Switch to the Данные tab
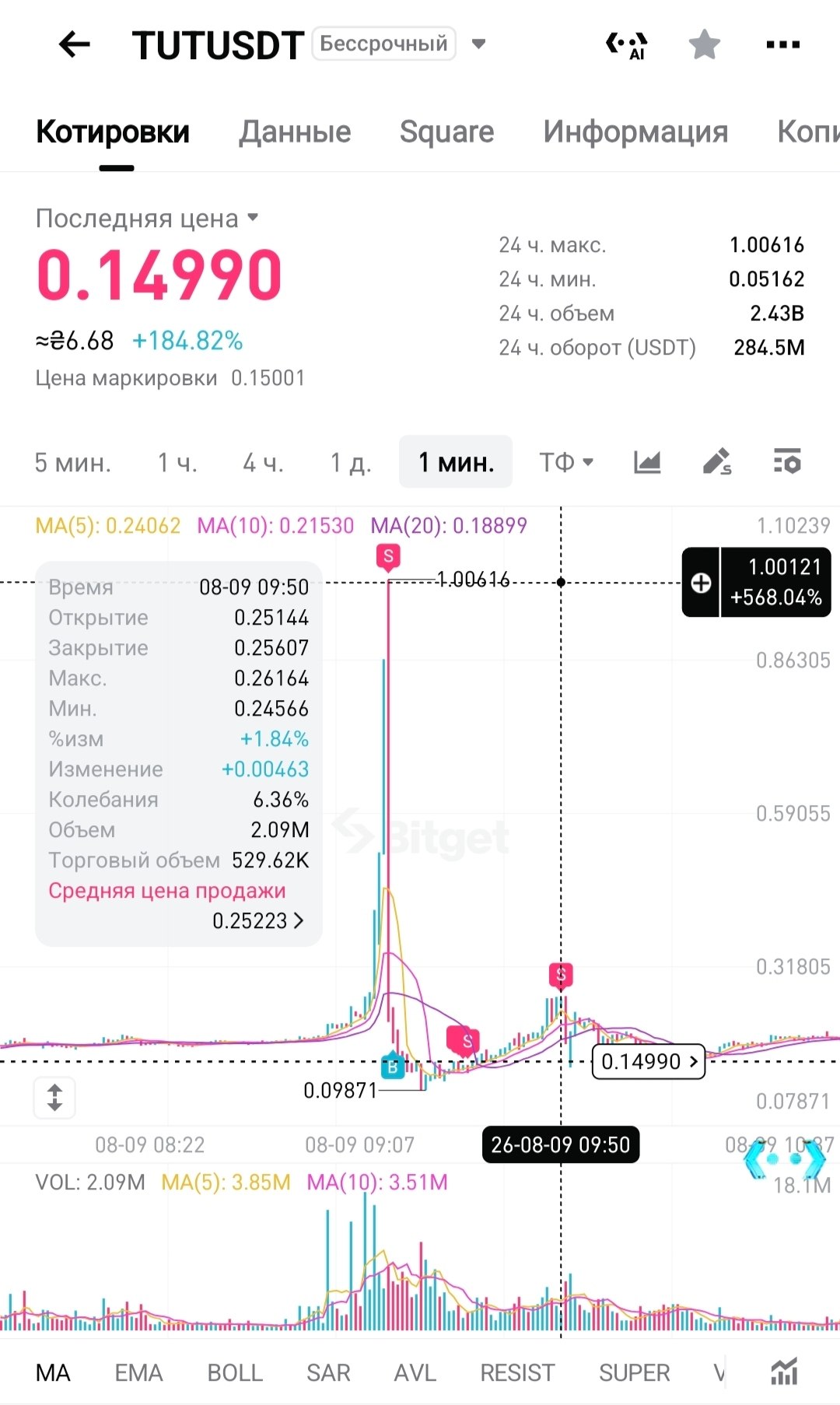Screen dimensions: 840x1405 click(295, 131)
